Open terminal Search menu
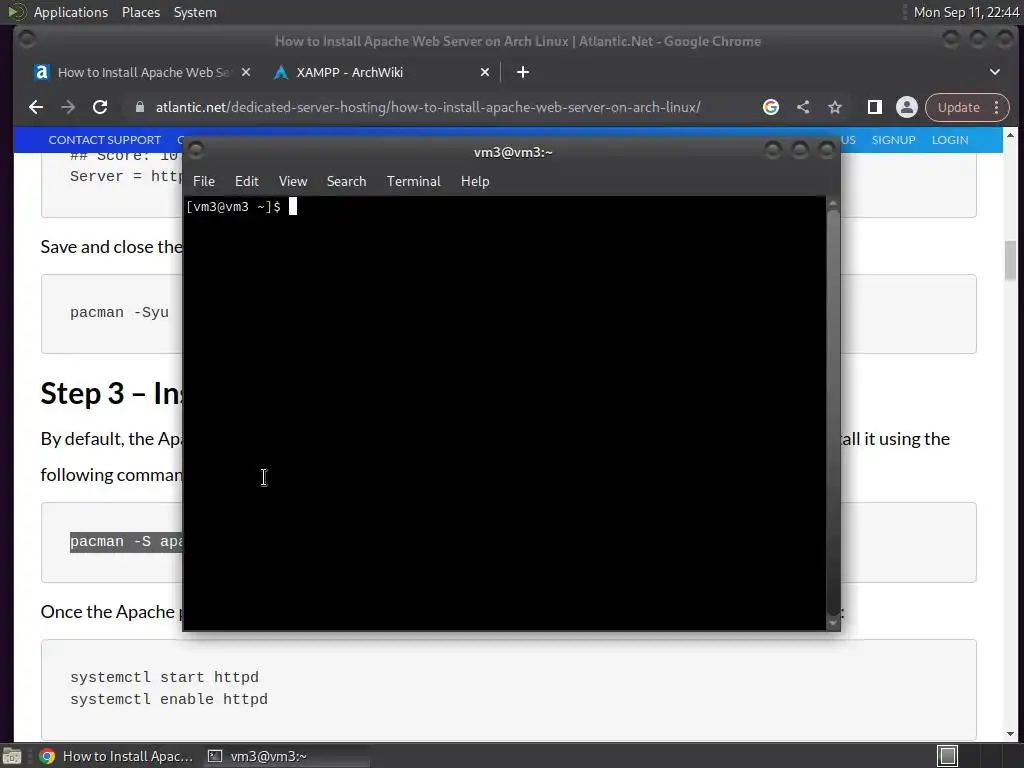The image size is (1024, 768). (x=346, y=181)
